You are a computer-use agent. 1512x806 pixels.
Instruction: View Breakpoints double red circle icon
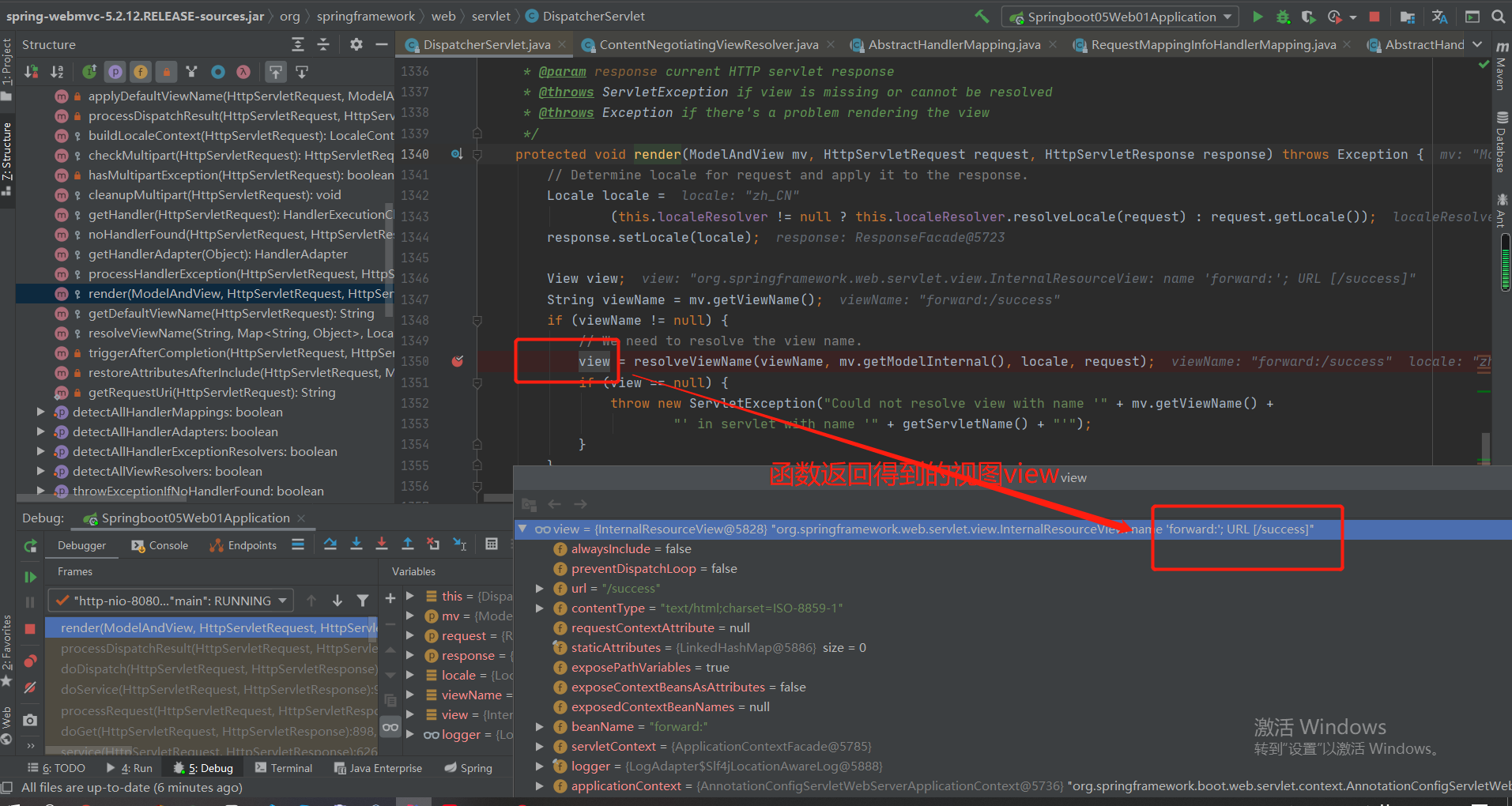30,661
